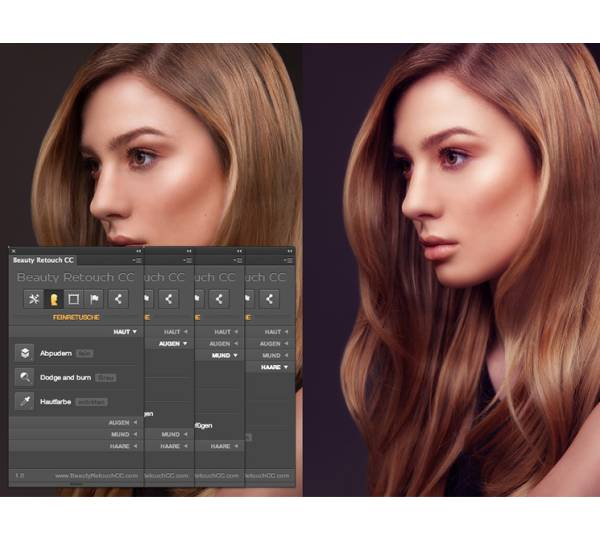The image size is (600, 540).
Task: Collapse the HAARE-expanded panel via double arrows
Action: click(290, 251)
